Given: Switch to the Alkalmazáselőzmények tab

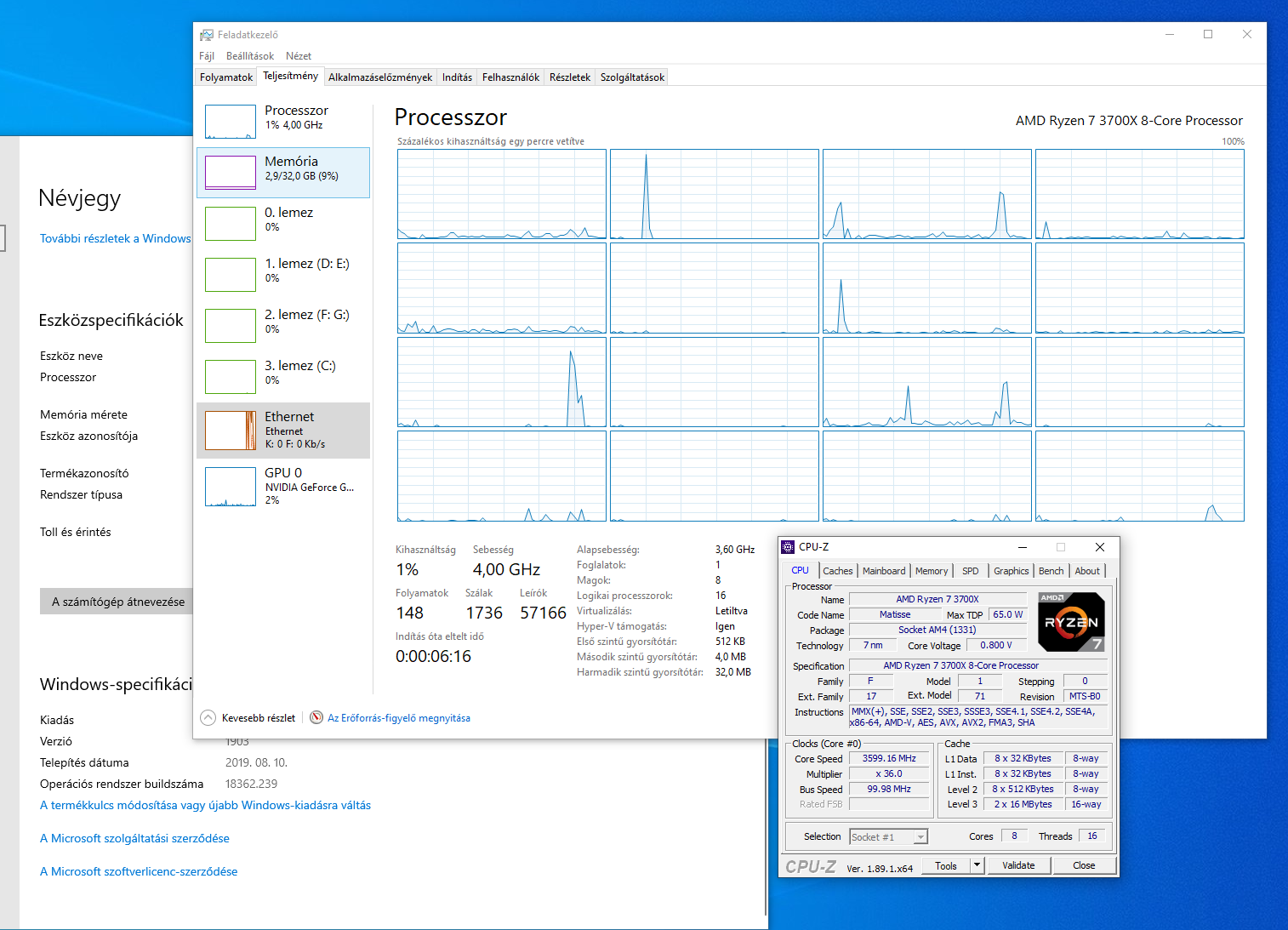Looking at the screenshot, I should 380,77.
